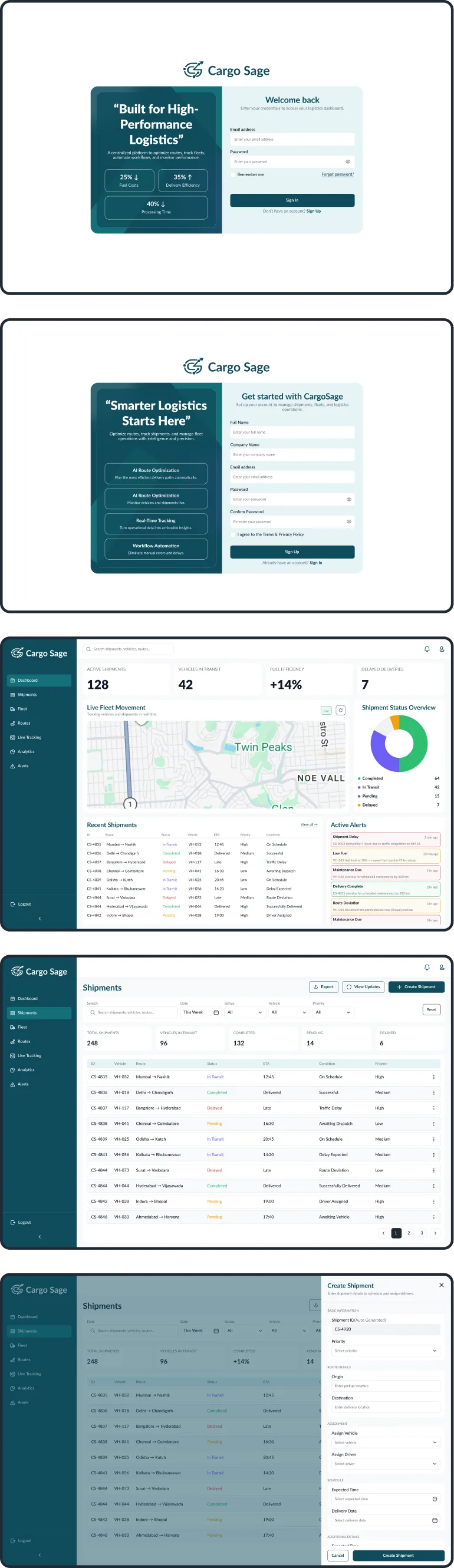Open Status filter dropdown on Shipments screen
454x1568 pixels.
pyautogui.click(x=244, y=1012)
